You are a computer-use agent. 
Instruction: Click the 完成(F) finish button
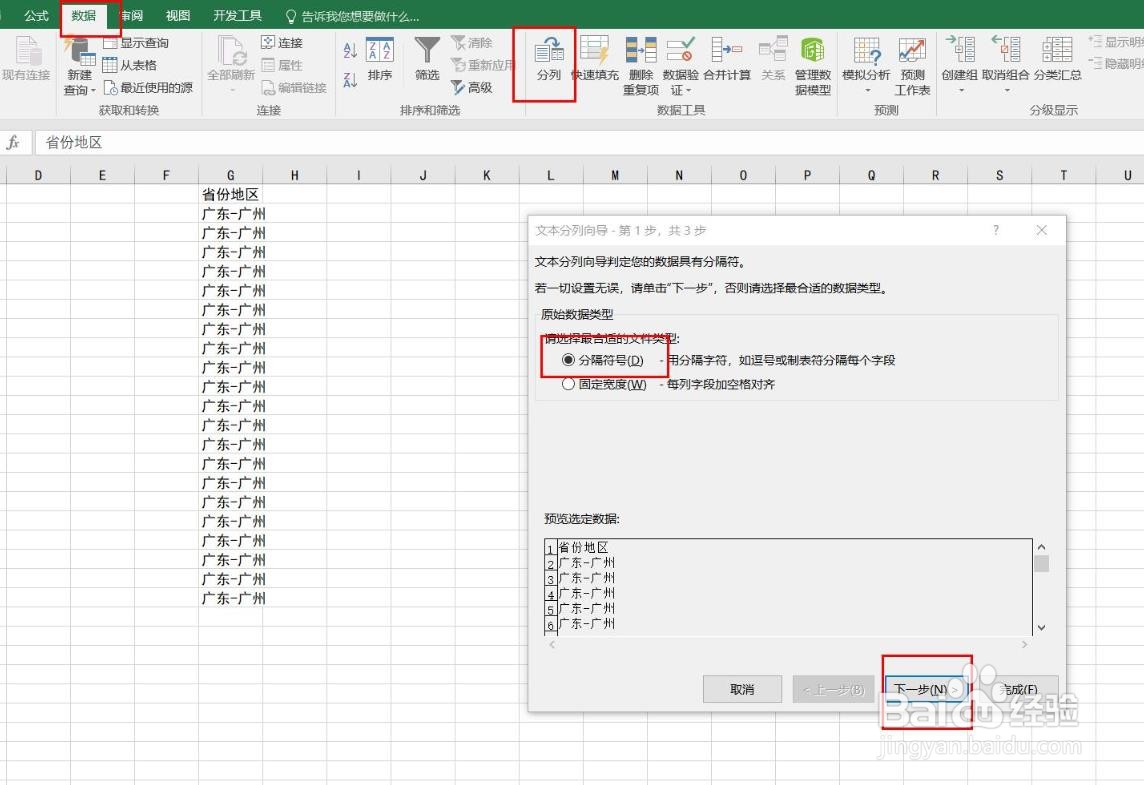1020,689
